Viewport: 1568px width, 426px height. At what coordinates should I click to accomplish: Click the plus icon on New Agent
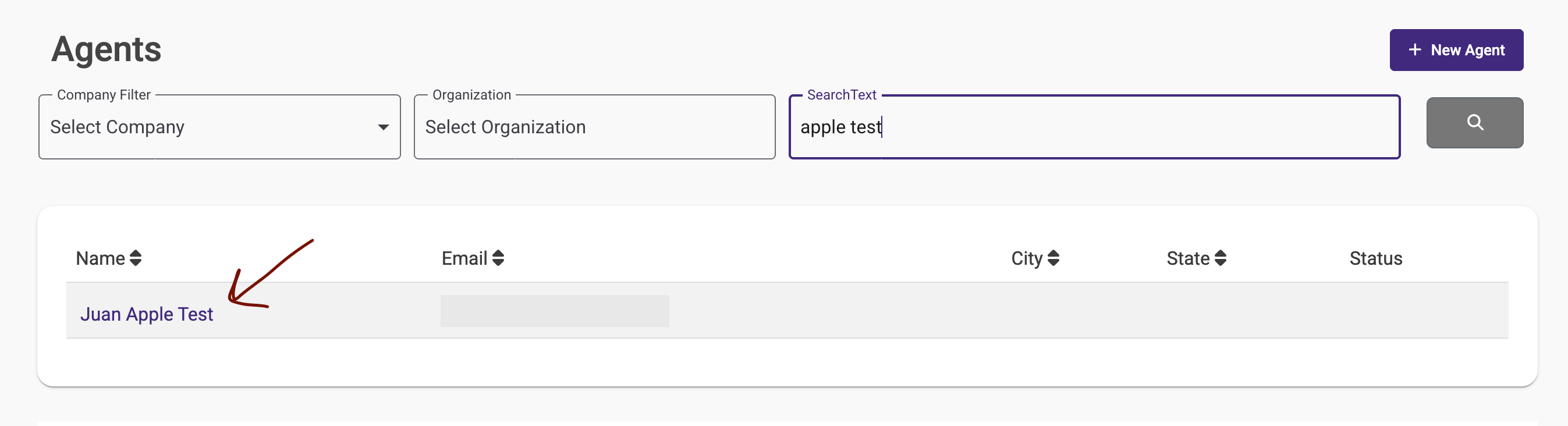pos(1414,50)
